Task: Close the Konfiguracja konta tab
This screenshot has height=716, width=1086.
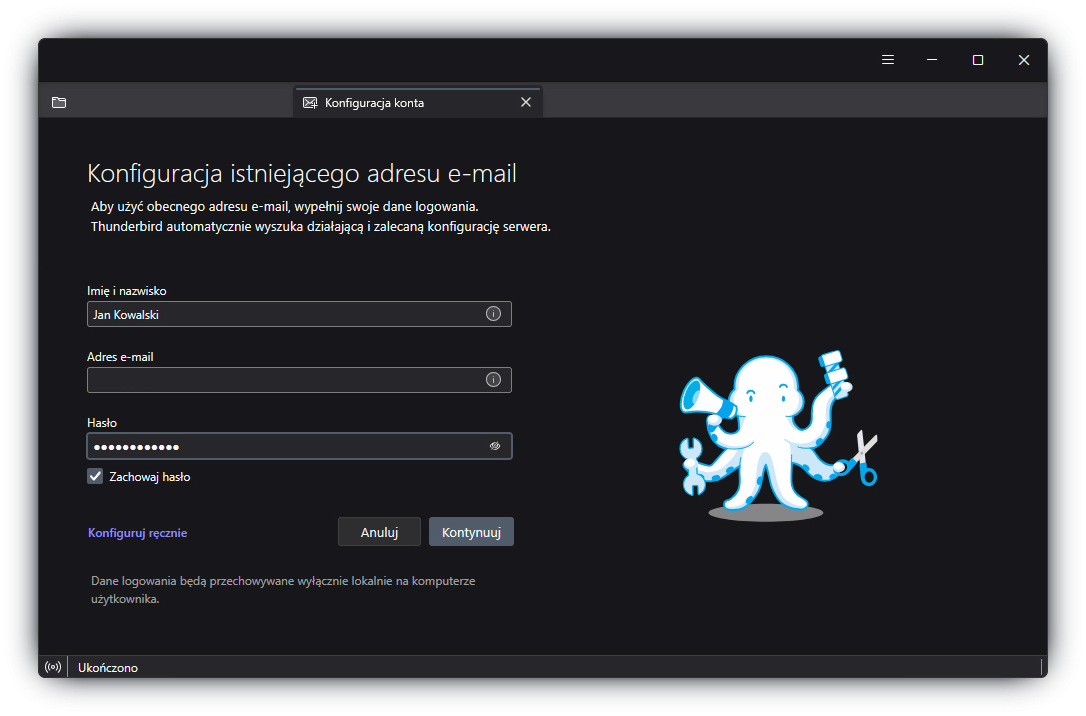Action: [x=526, y=102]
